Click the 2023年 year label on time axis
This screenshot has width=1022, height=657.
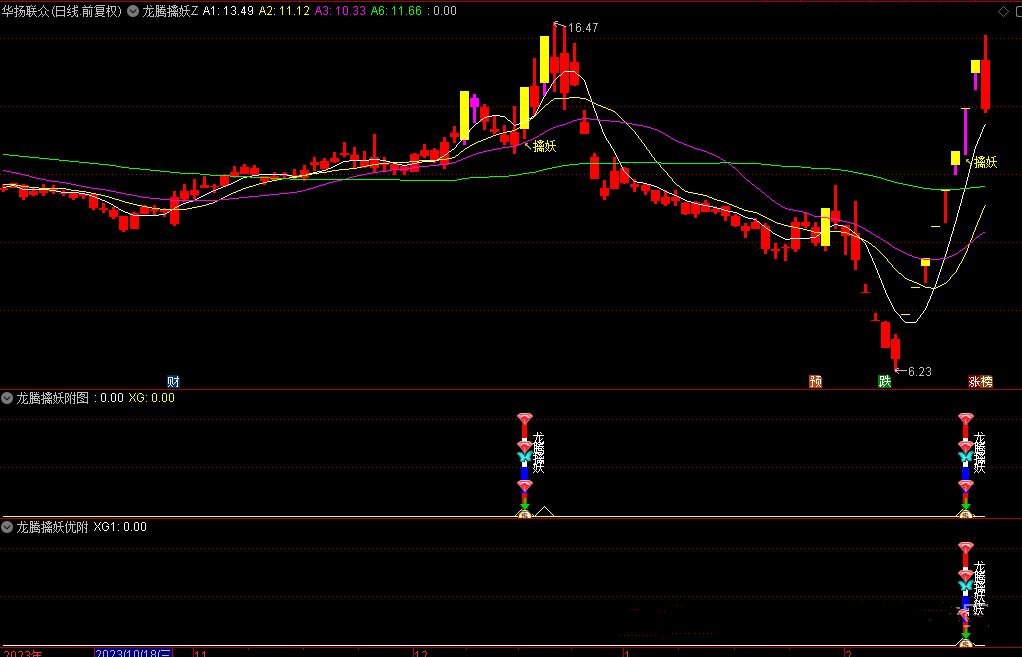(x=22, y=652)
